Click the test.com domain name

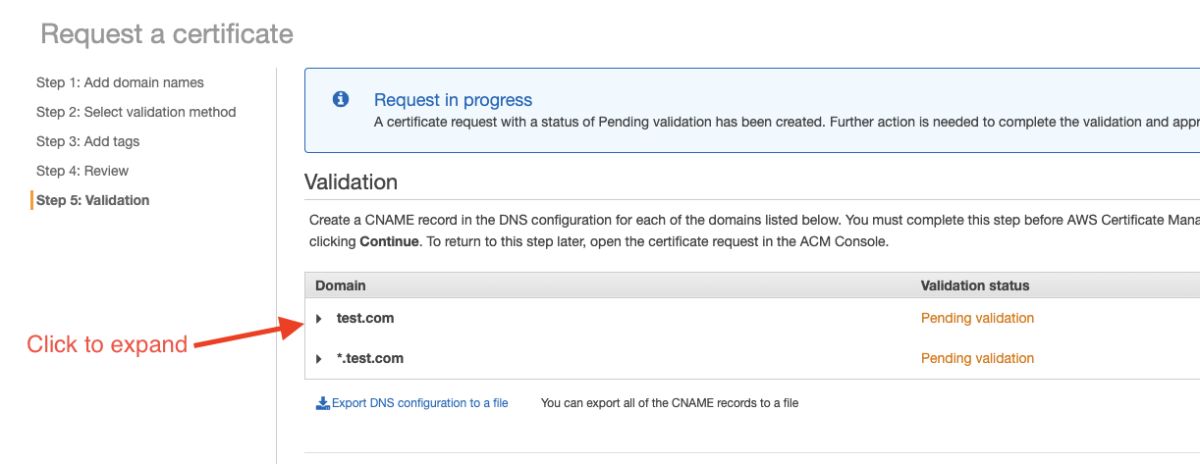pos(365,318)
